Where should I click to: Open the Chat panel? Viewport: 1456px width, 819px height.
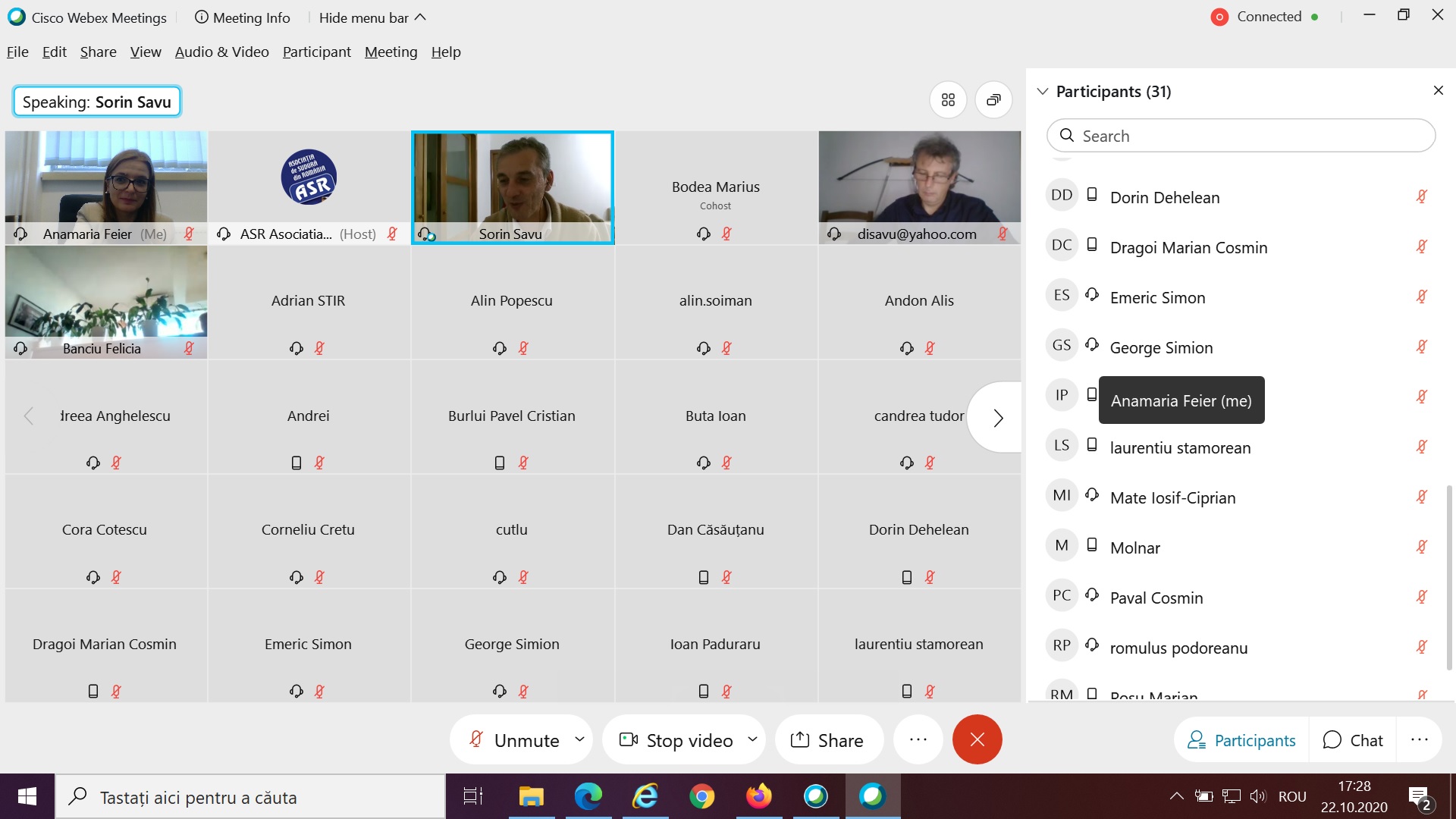click(x=1353, y=739)
